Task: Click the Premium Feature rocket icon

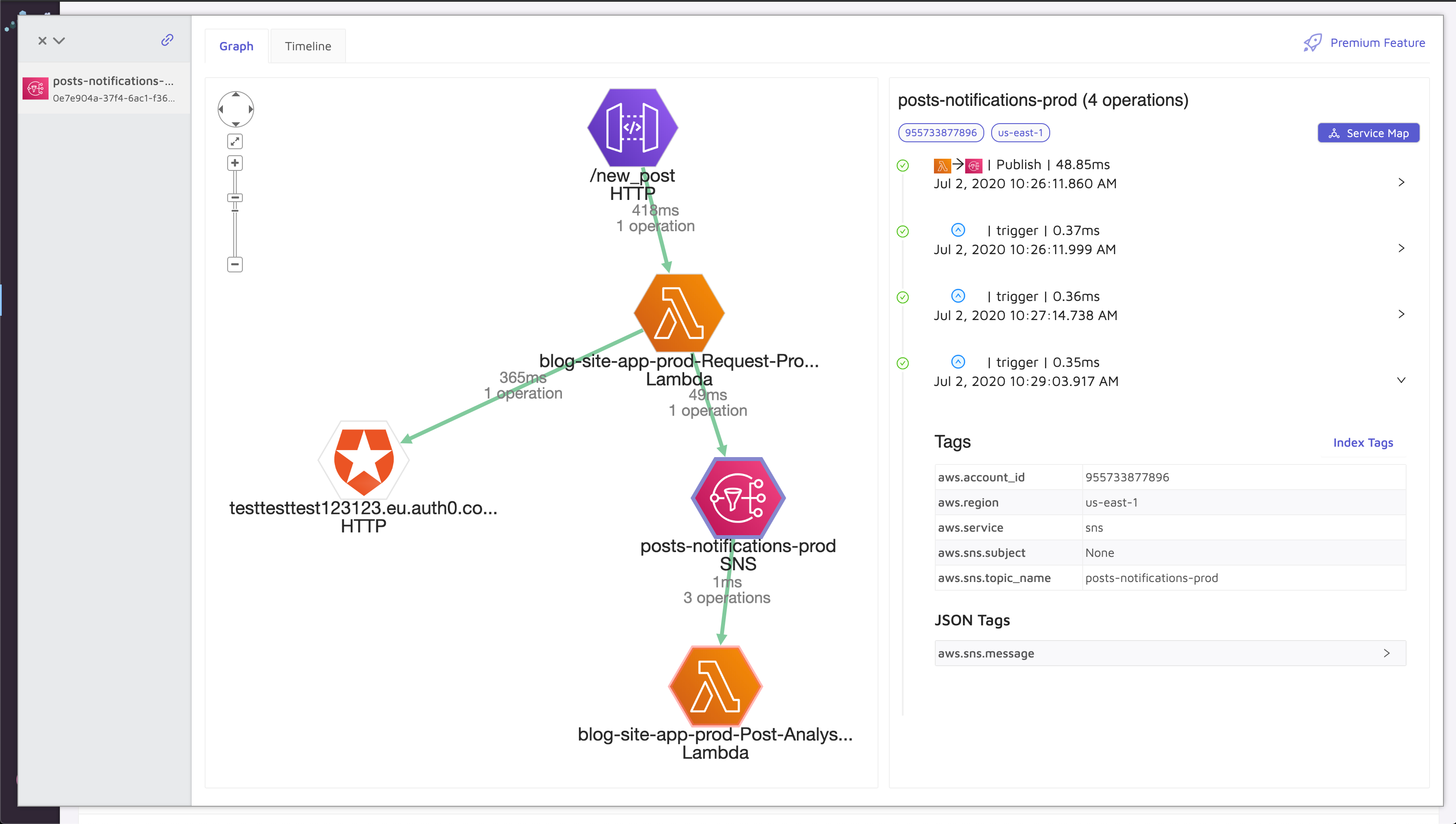Action: click(1312, 43)
